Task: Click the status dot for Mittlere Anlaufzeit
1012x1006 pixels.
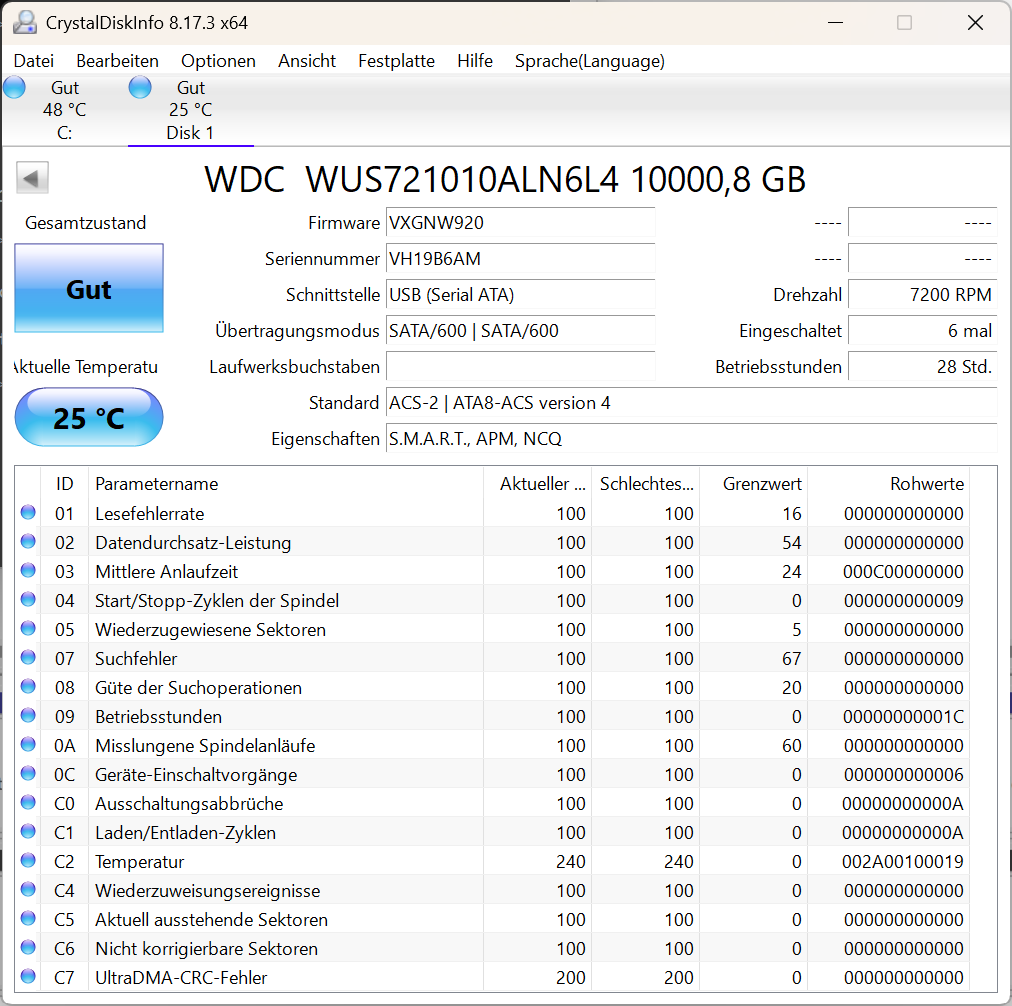Action: point(28,570)
